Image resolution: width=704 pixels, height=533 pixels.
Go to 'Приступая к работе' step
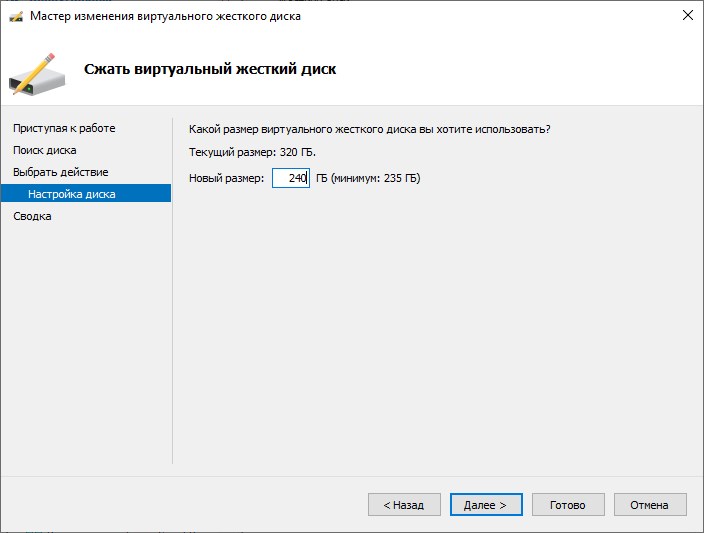64,128
